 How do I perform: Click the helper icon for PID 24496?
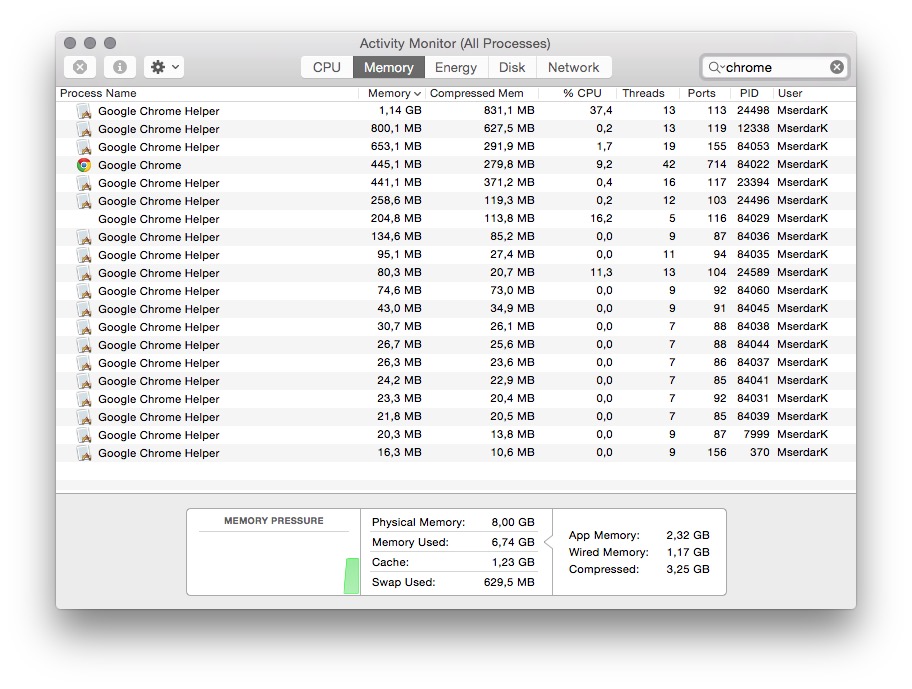[x=84, y=201]
